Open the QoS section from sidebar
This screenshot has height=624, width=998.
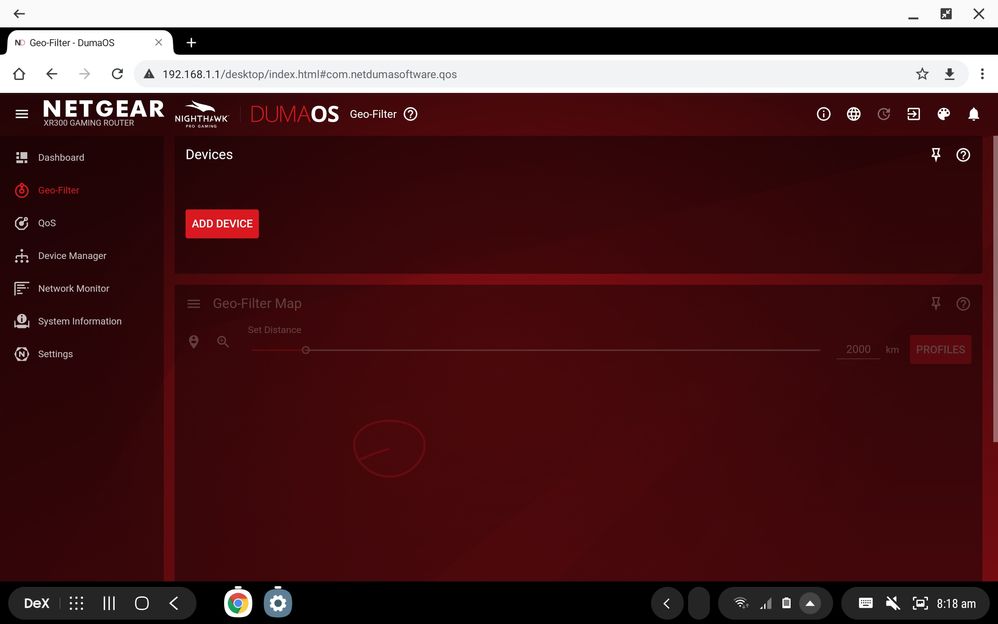[x=45, y=223]
